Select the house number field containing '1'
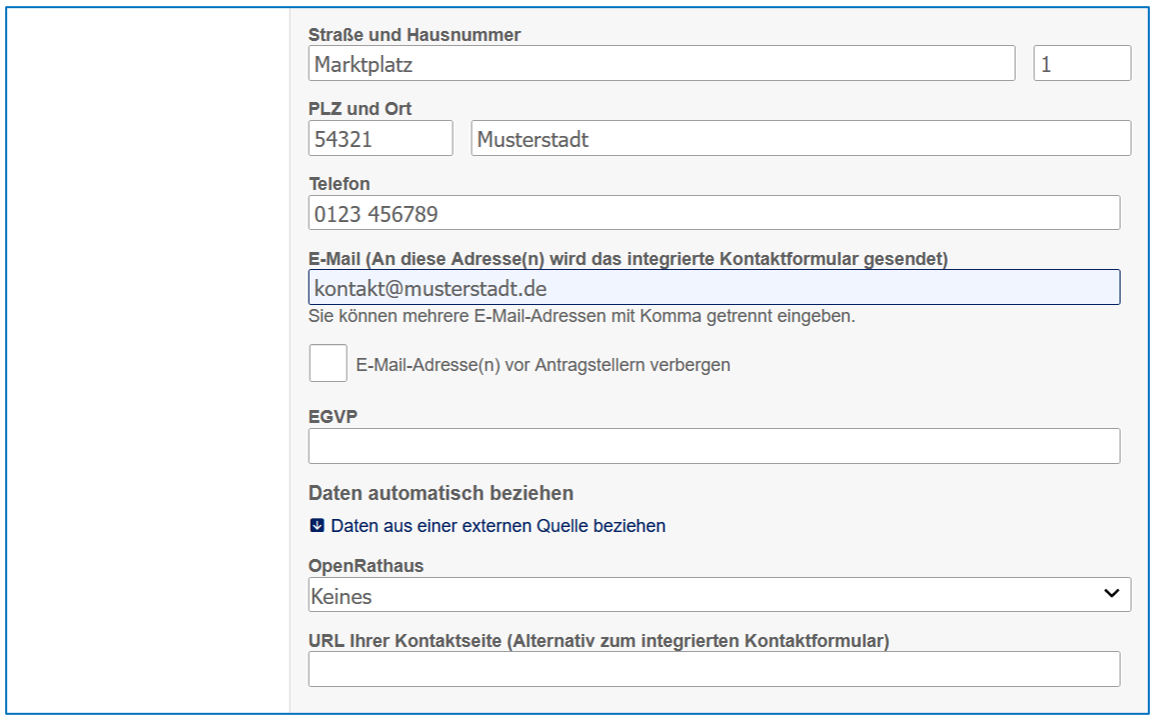Viewport: 1155px width, 722px height. (1082, 64)
